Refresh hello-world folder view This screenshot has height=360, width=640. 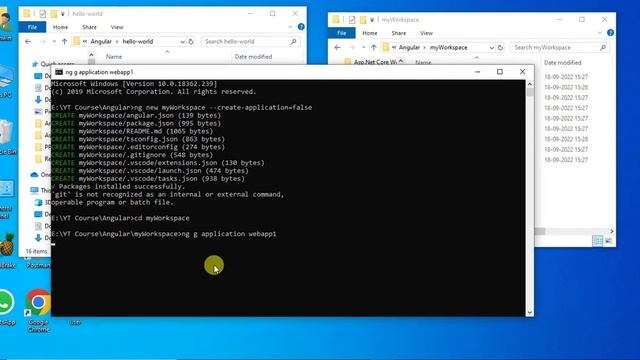pyautogui.click(x=191, y=41)
